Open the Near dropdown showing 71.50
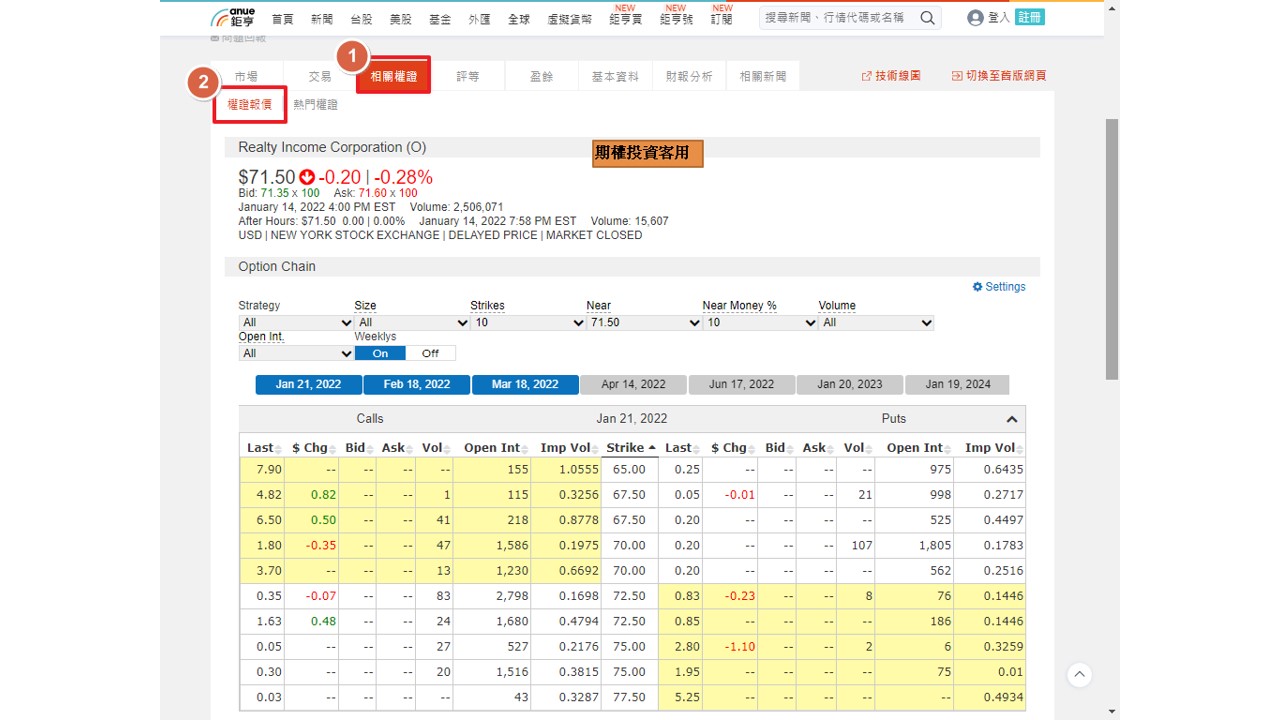This screenshot has height=720, width=1280. pyautogui.click(x=644, y=323)
